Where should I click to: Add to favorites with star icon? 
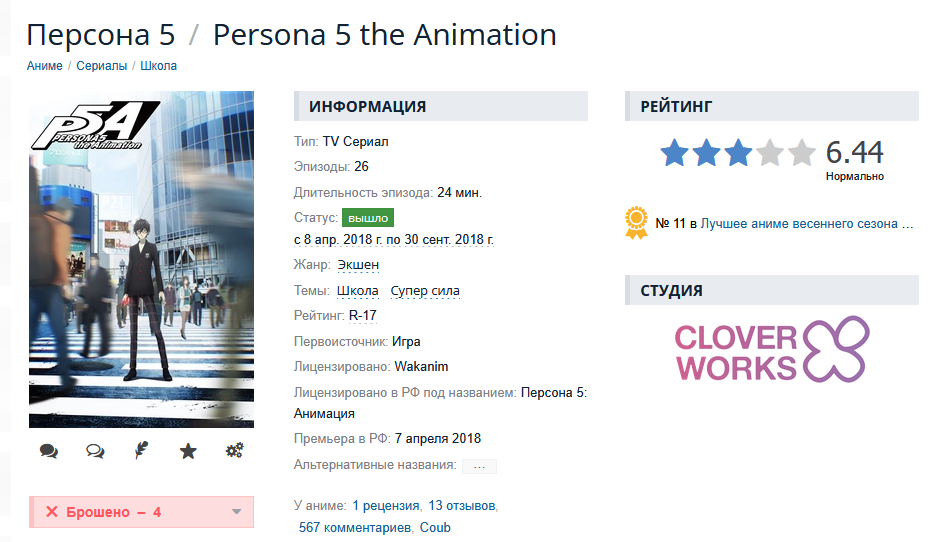click(188, 451)
